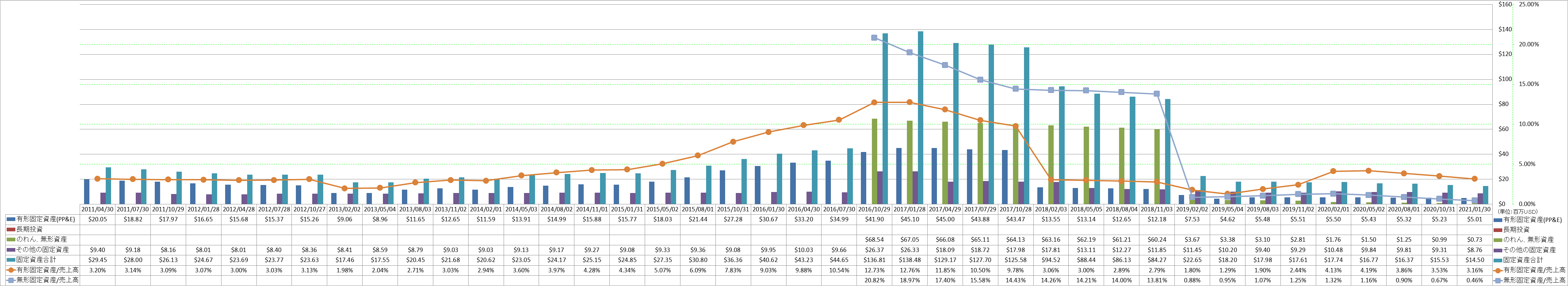The height and width of the screenshot is (286, 1568).
Task: Click the first square marker of the 無形固定資産/売上高 line
Action: pyautogui.click(x=874, y=38)
